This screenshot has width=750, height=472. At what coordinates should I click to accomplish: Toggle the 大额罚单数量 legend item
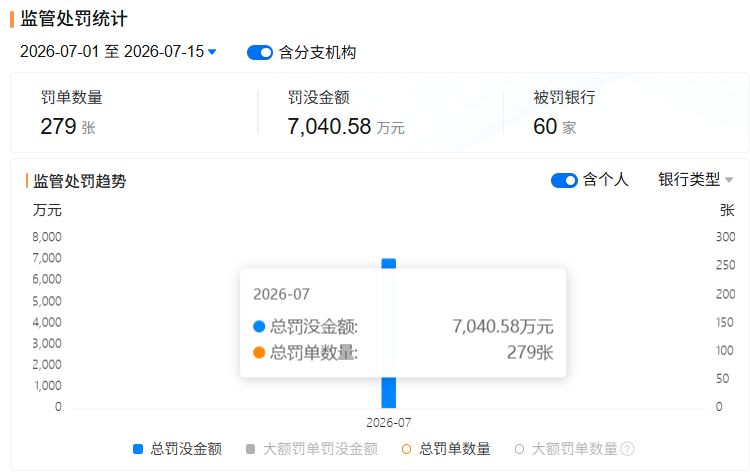coord(566,449)
